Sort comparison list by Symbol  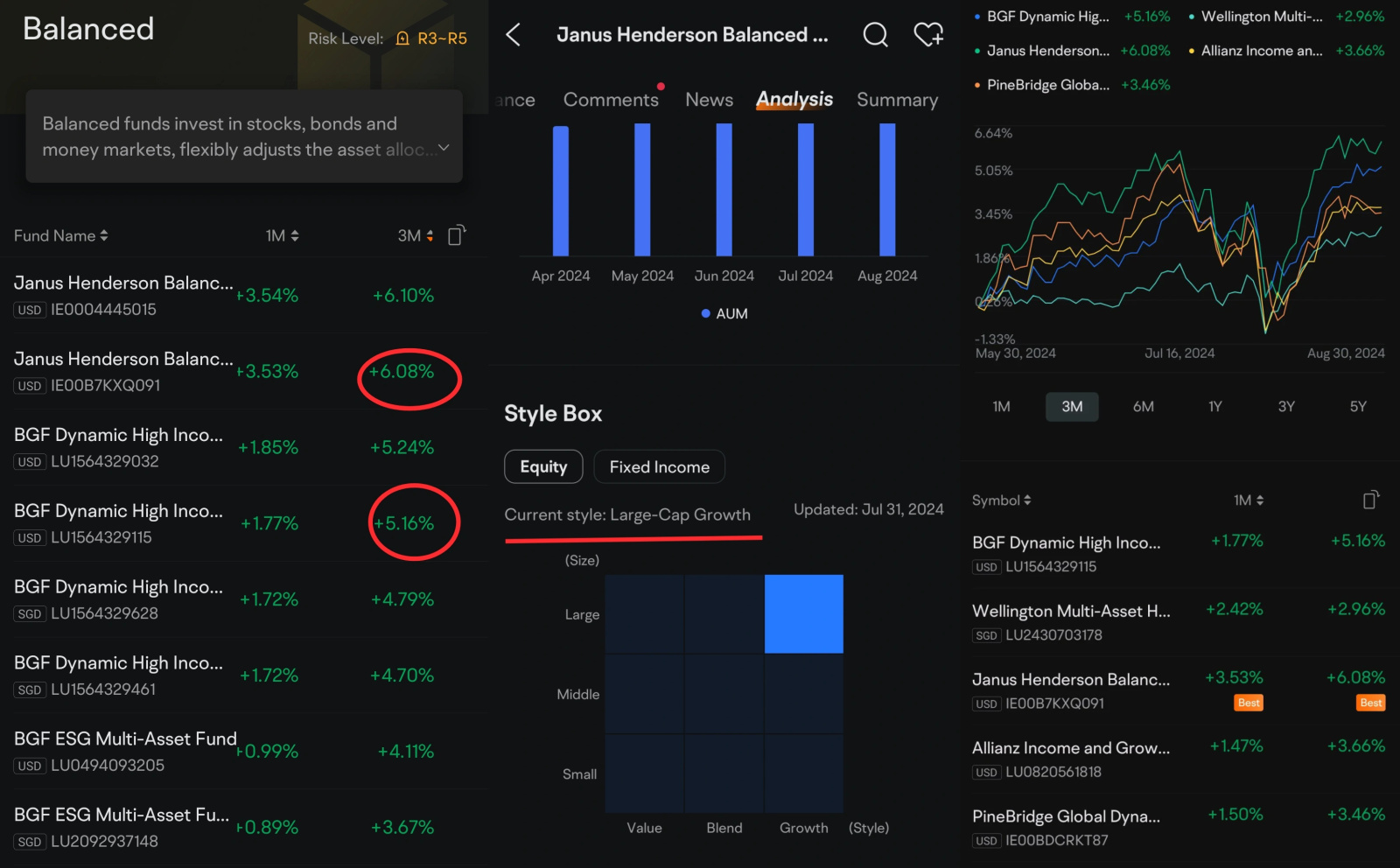[x=1001, y=500]
